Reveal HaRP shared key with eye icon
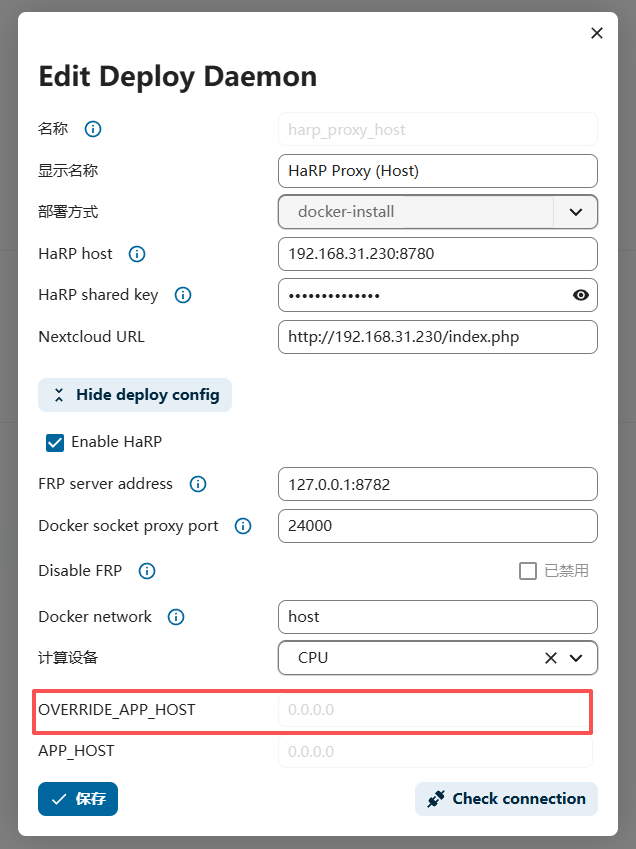This screenshot has width=636, height=849. point(580,295)
